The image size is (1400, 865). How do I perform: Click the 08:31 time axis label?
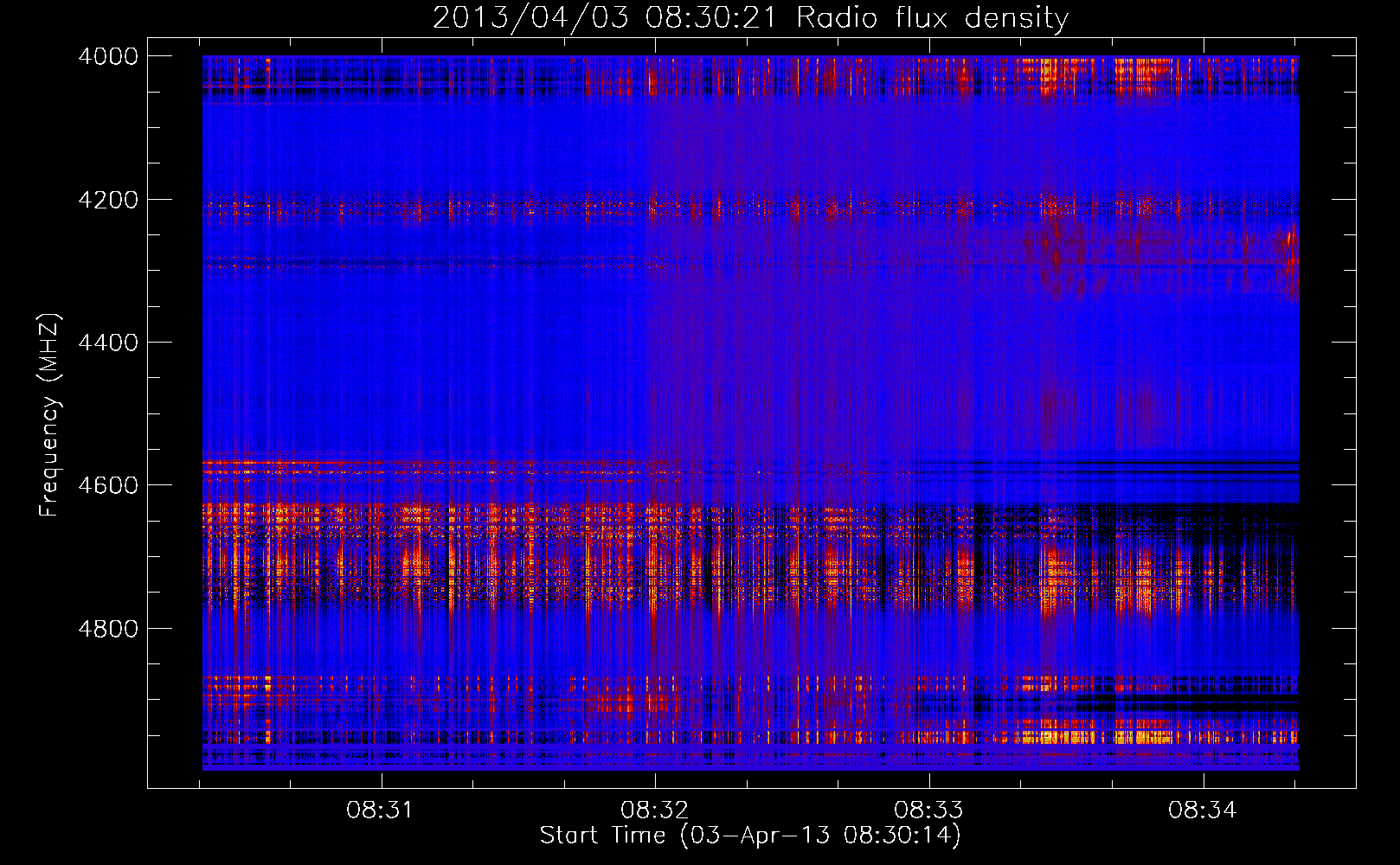click(x=380, y=811)
